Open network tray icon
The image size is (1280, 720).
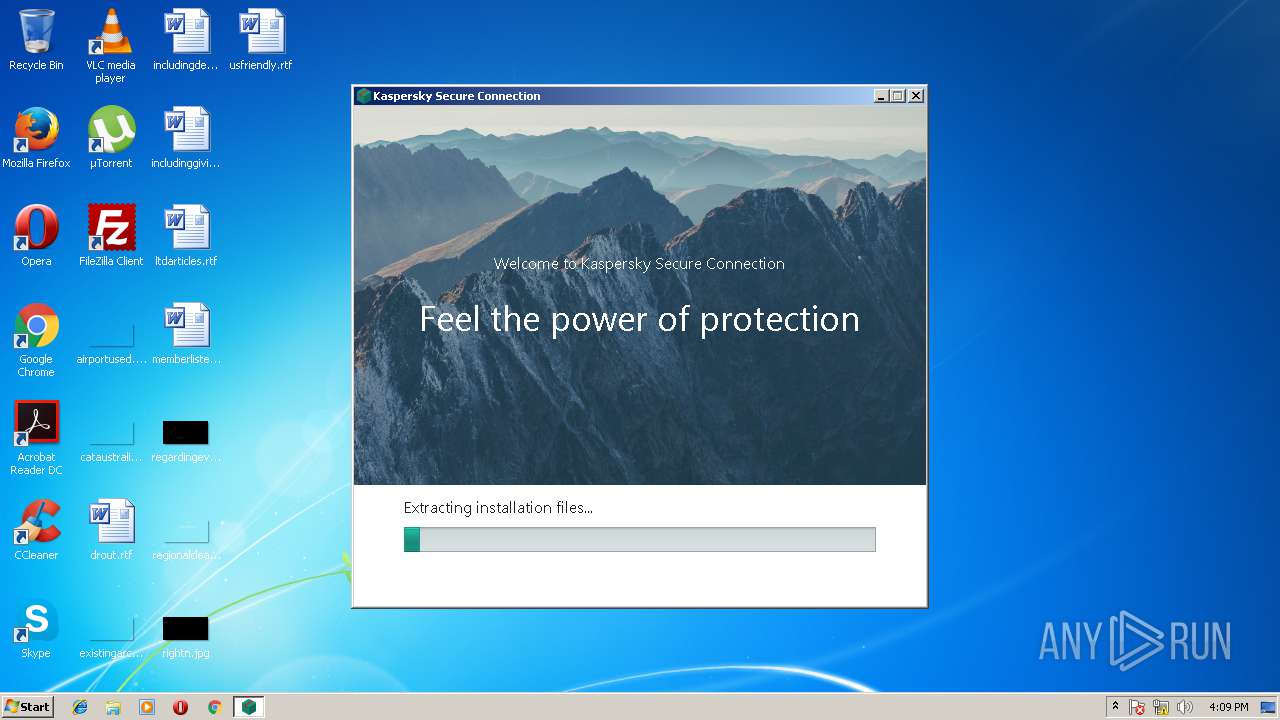click(x=1161, y=707)
